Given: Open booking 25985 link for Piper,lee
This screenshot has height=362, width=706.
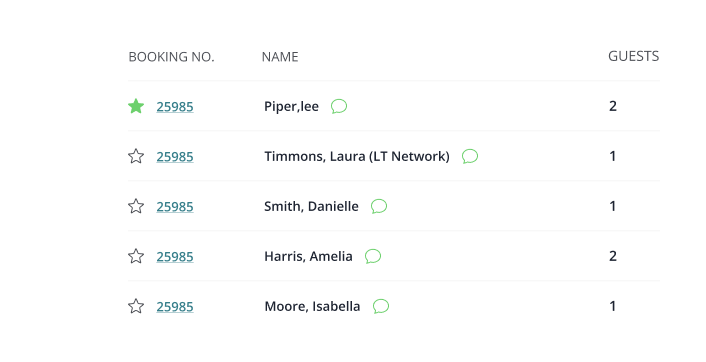Looking at the screenshot, I should tap(175, 107).
